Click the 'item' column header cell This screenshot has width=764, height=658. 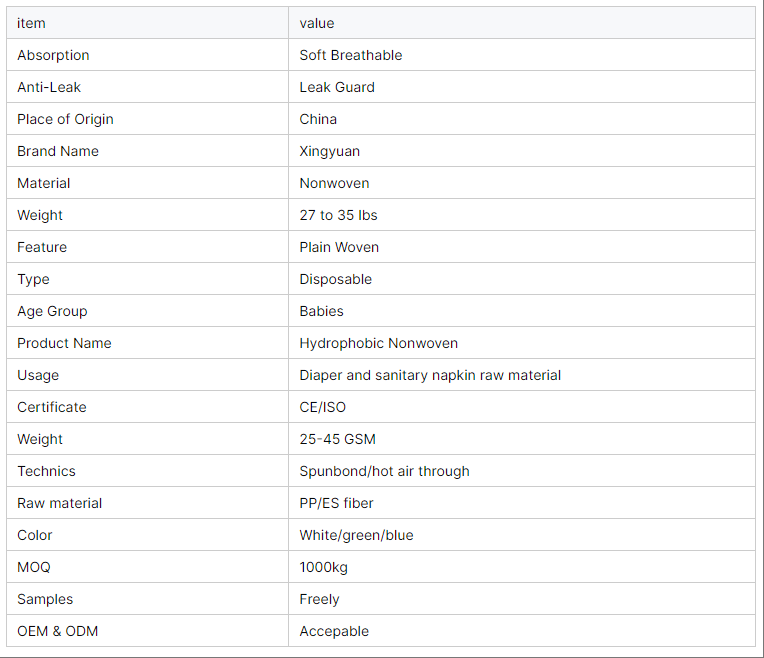(31, 23)
